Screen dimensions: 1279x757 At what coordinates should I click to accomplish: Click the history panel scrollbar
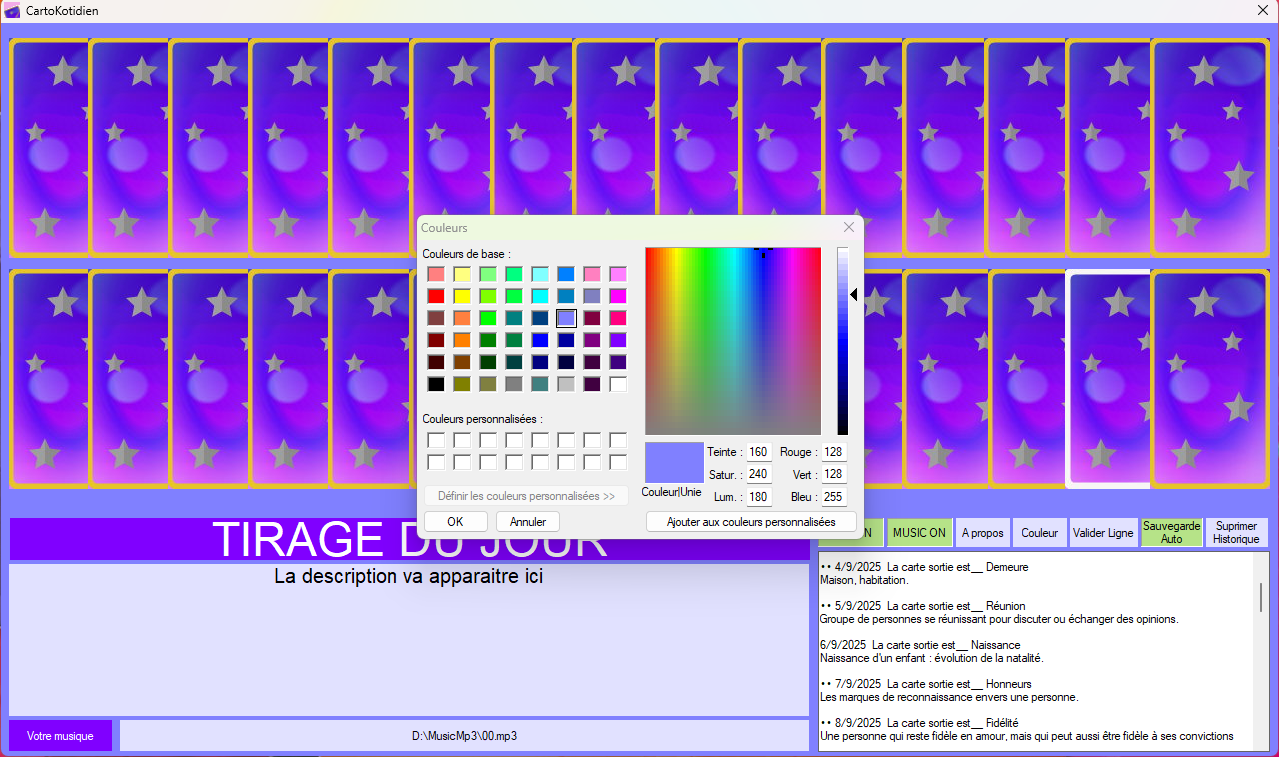pos(1260,597)
